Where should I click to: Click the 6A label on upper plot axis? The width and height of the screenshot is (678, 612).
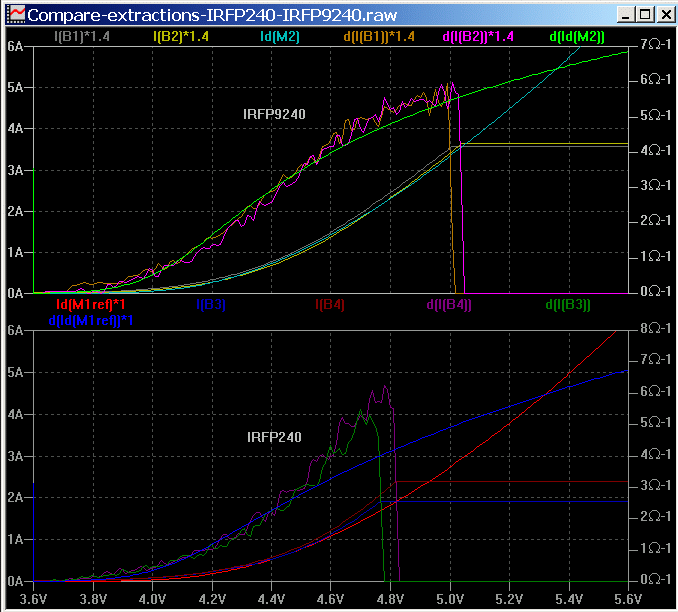point(15,46)
